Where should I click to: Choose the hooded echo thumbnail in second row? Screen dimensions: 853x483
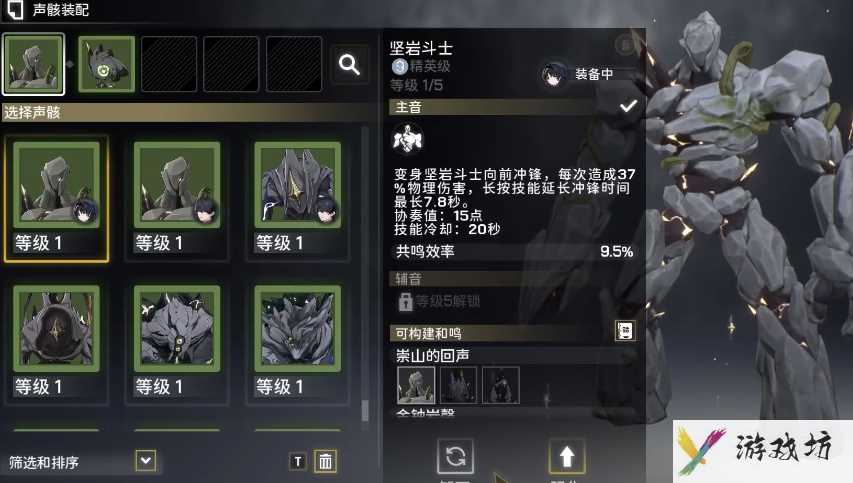56,329
